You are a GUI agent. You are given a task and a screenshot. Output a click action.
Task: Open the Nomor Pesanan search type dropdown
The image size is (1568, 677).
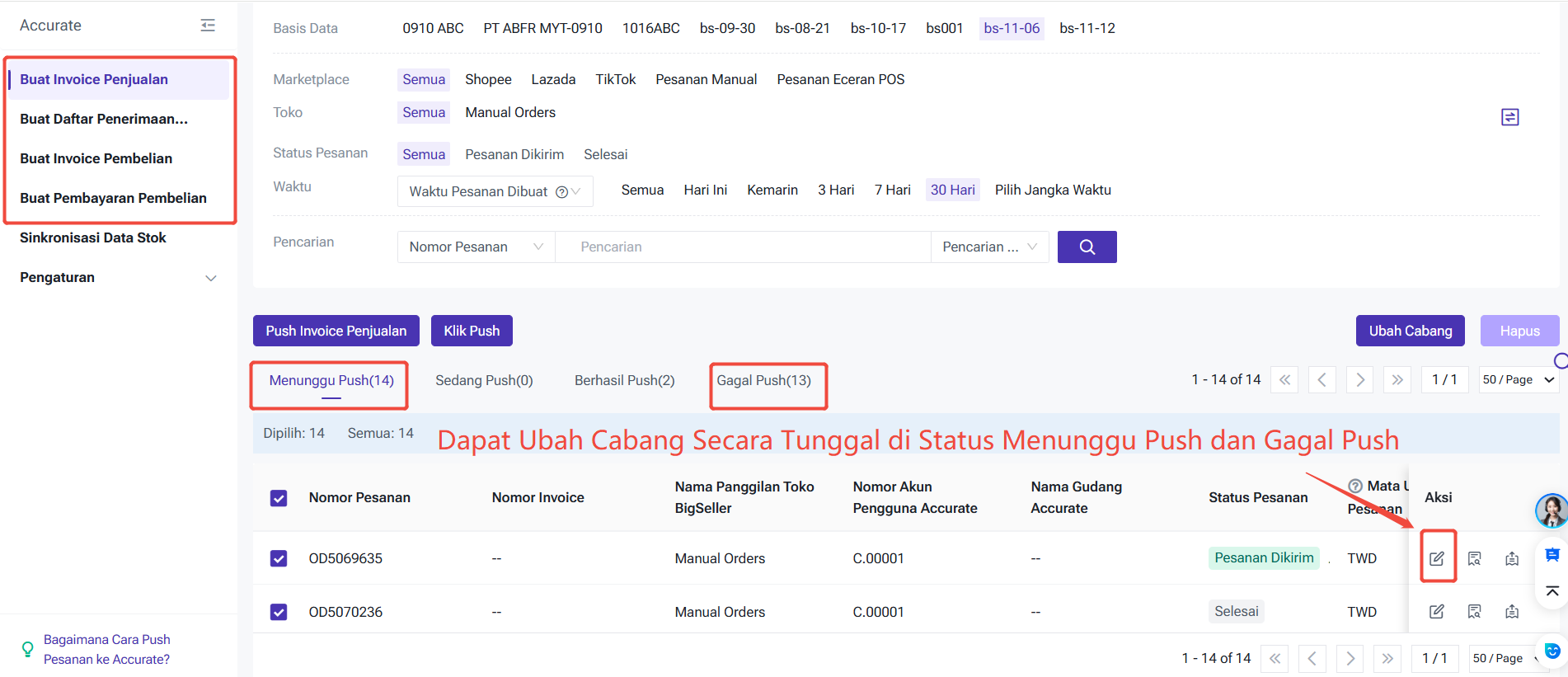476,247
